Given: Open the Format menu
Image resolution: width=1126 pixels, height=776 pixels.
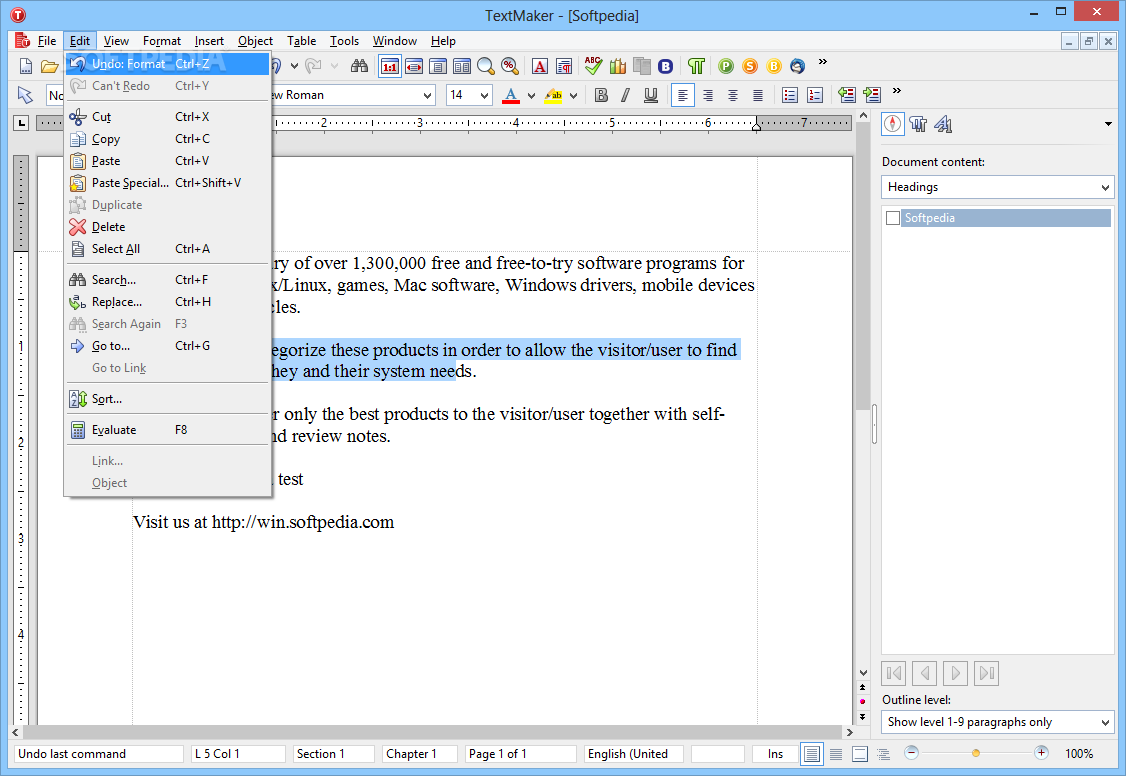Looking at the screenshot, I should (162, 41).
